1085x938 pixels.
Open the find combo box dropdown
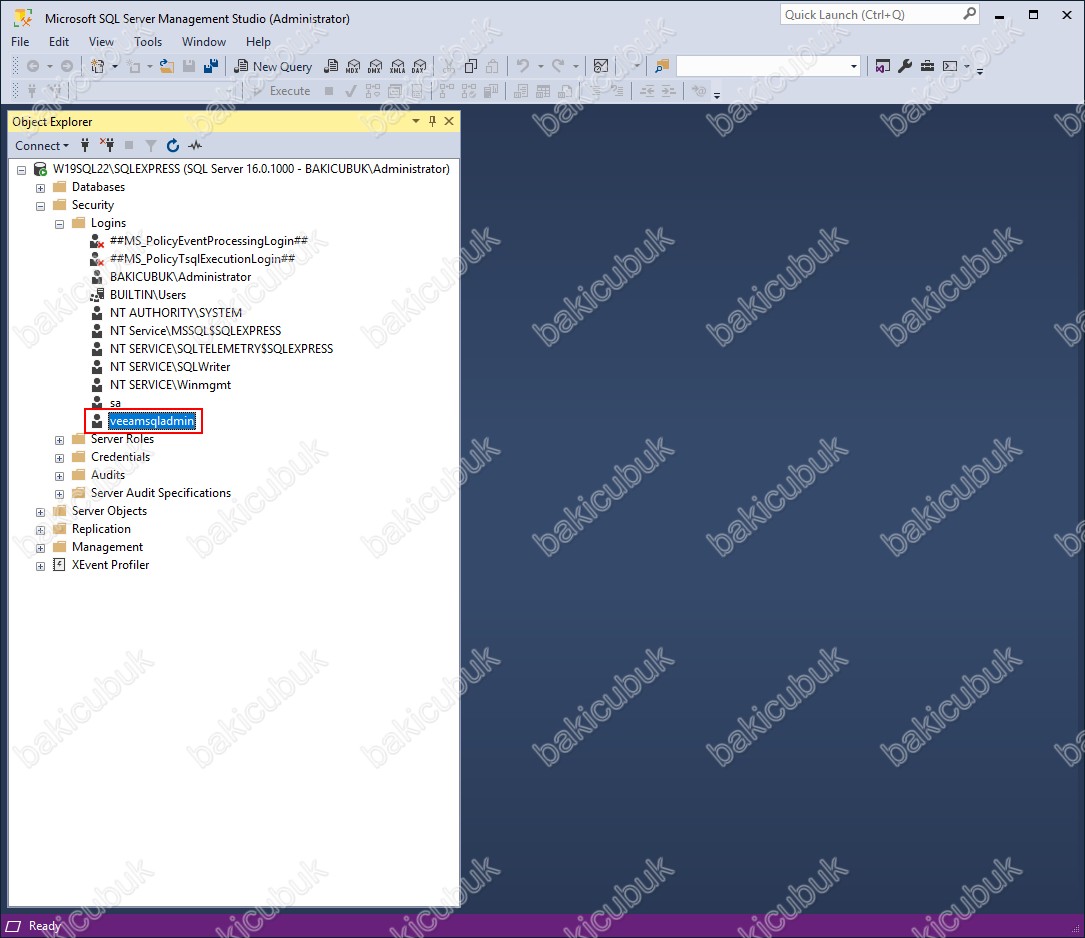854,66
